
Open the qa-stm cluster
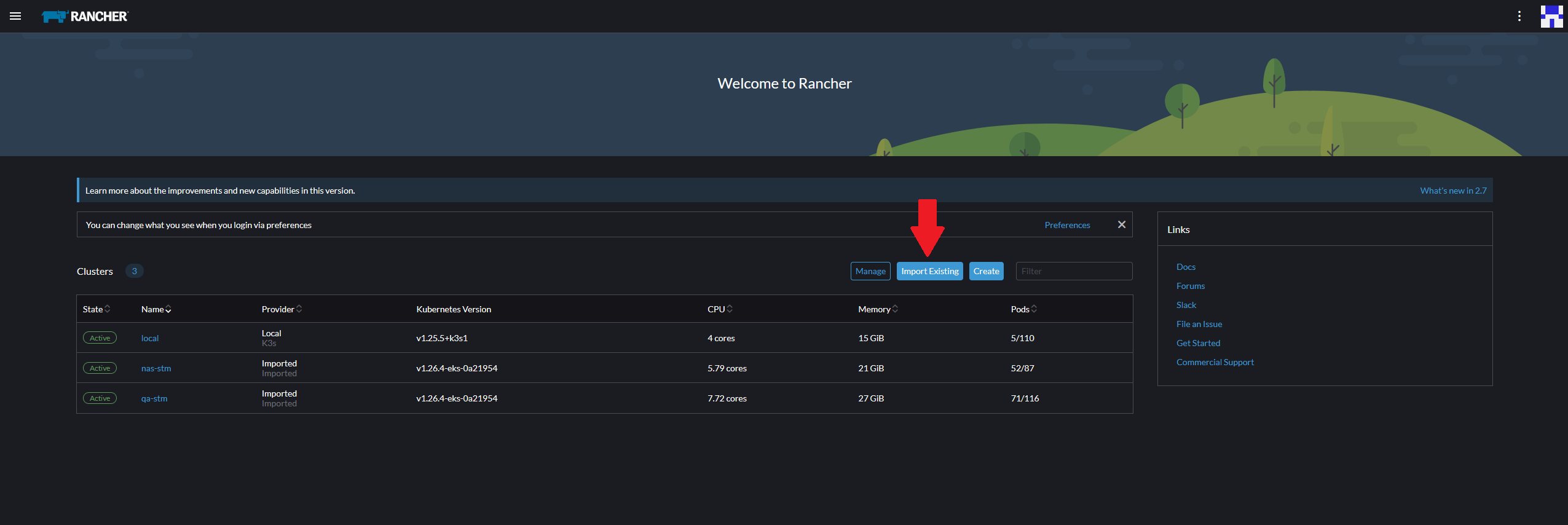point(154,398)
